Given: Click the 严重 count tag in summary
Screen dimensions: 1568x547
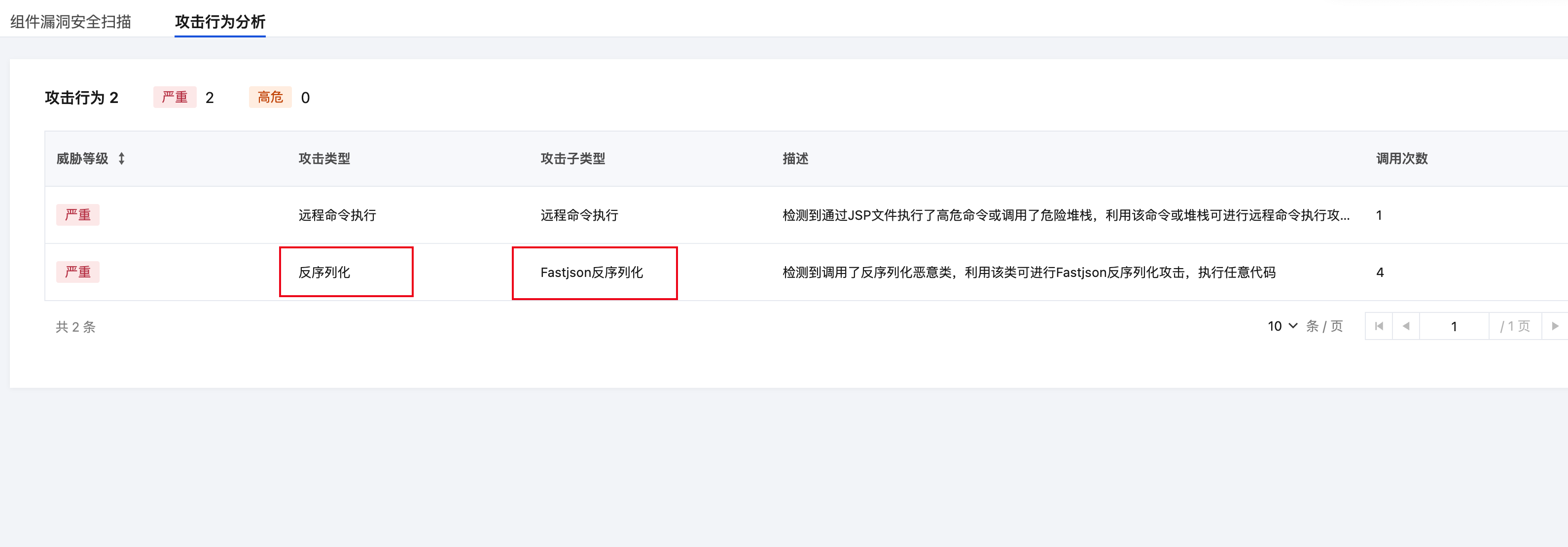Looking at the screenshot, I should 175,98.
